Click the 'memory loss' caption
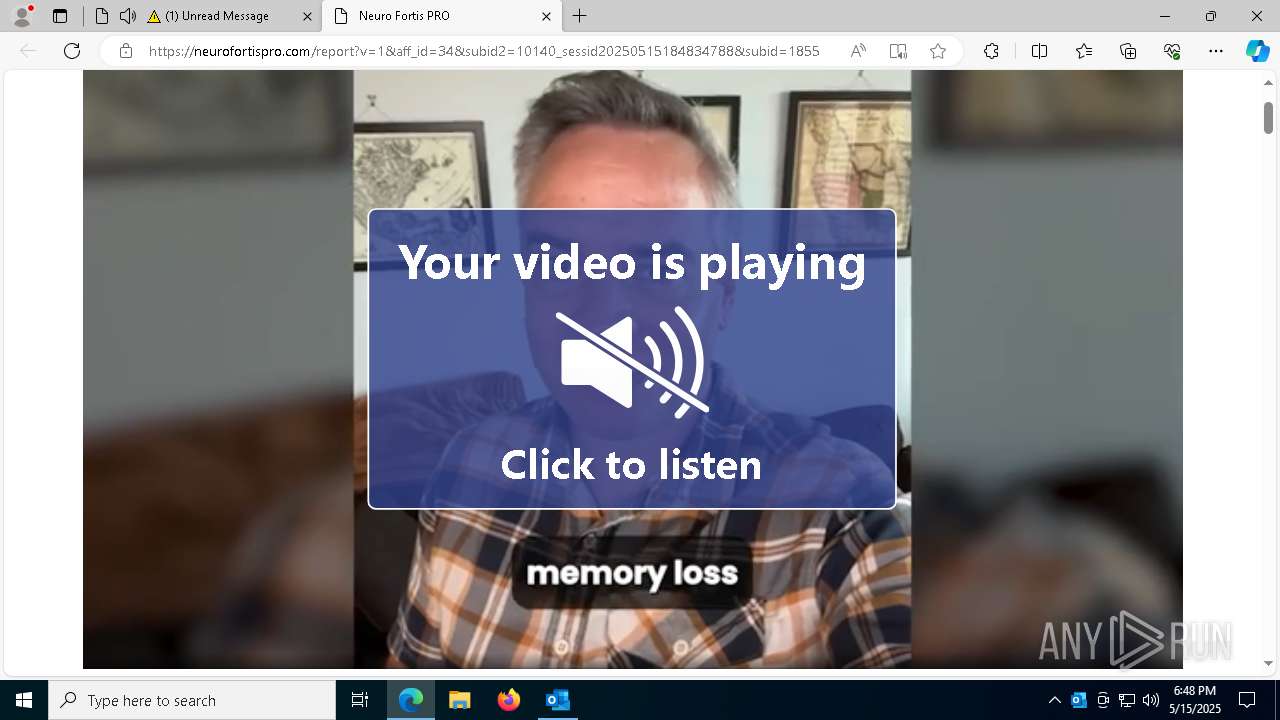1280x720 pixels. pyautogui.click(x=632, y=573)
